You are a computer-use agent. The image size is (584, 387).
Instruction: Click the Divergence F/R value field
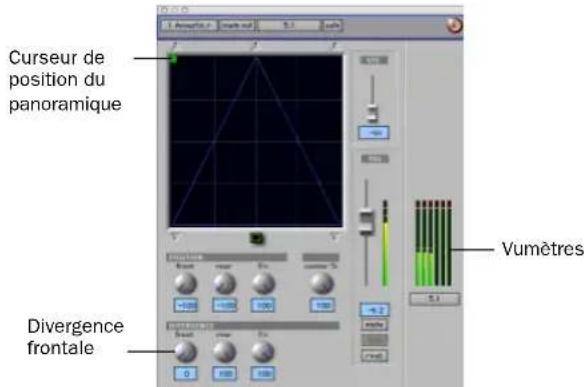point(263,374)
